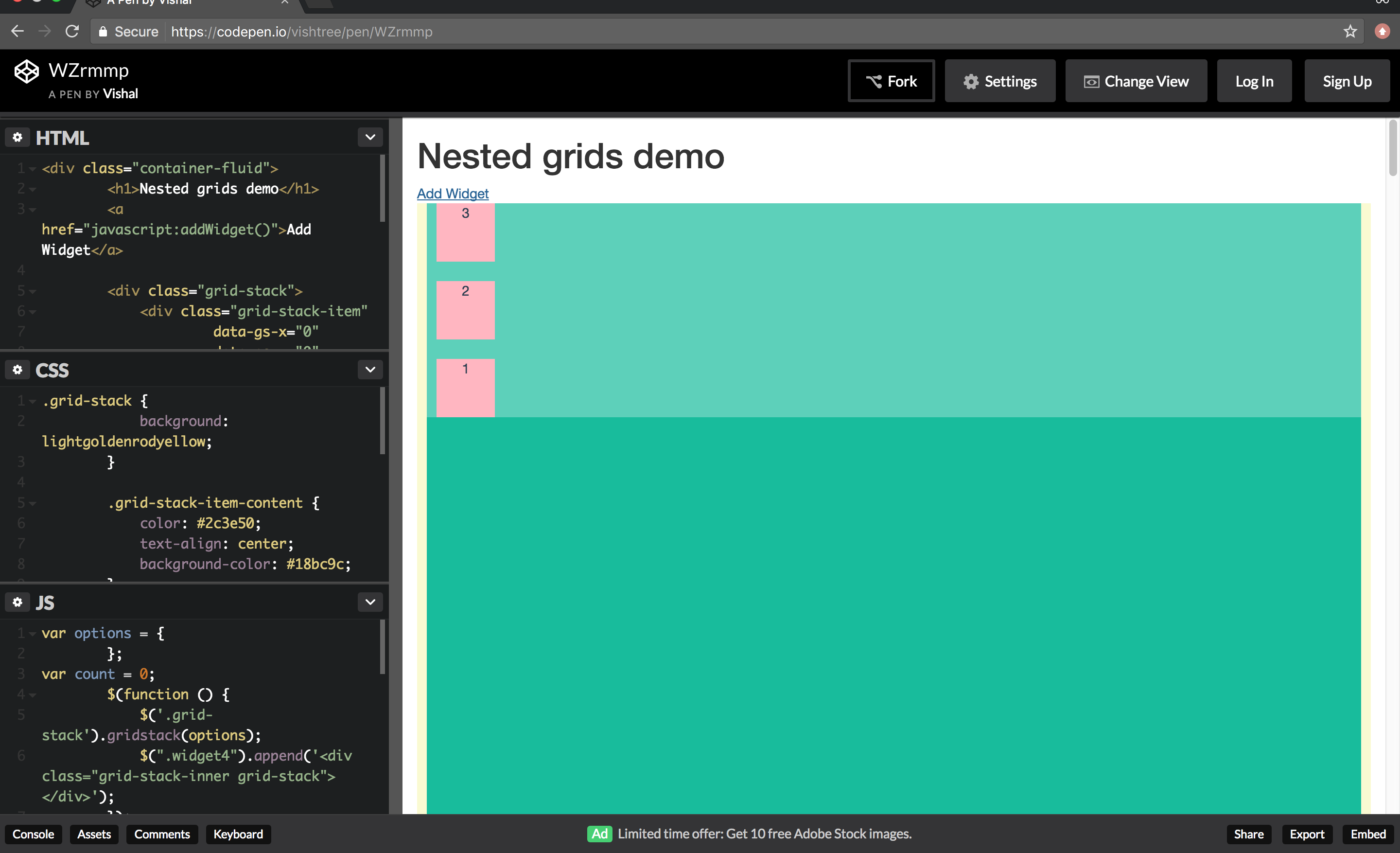Reload the page
Viewport: 1400px width, 853px height.
pos(71,31)
